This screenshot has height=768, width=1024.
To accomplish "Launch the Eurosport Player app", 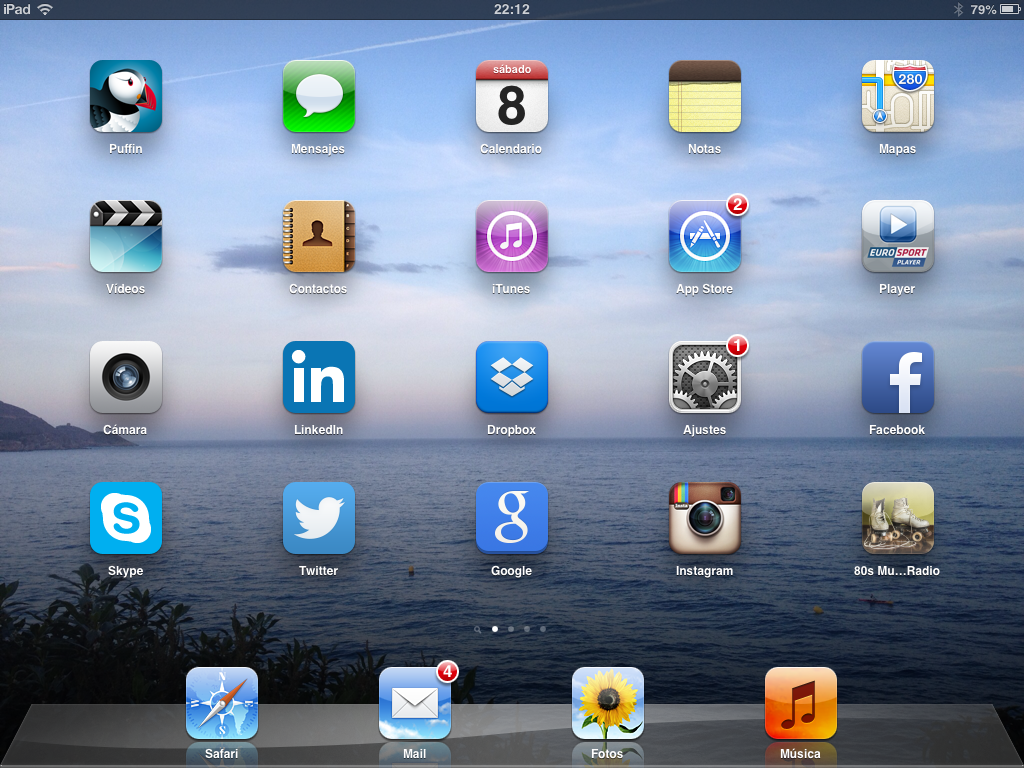I will [x=897, y=236].
